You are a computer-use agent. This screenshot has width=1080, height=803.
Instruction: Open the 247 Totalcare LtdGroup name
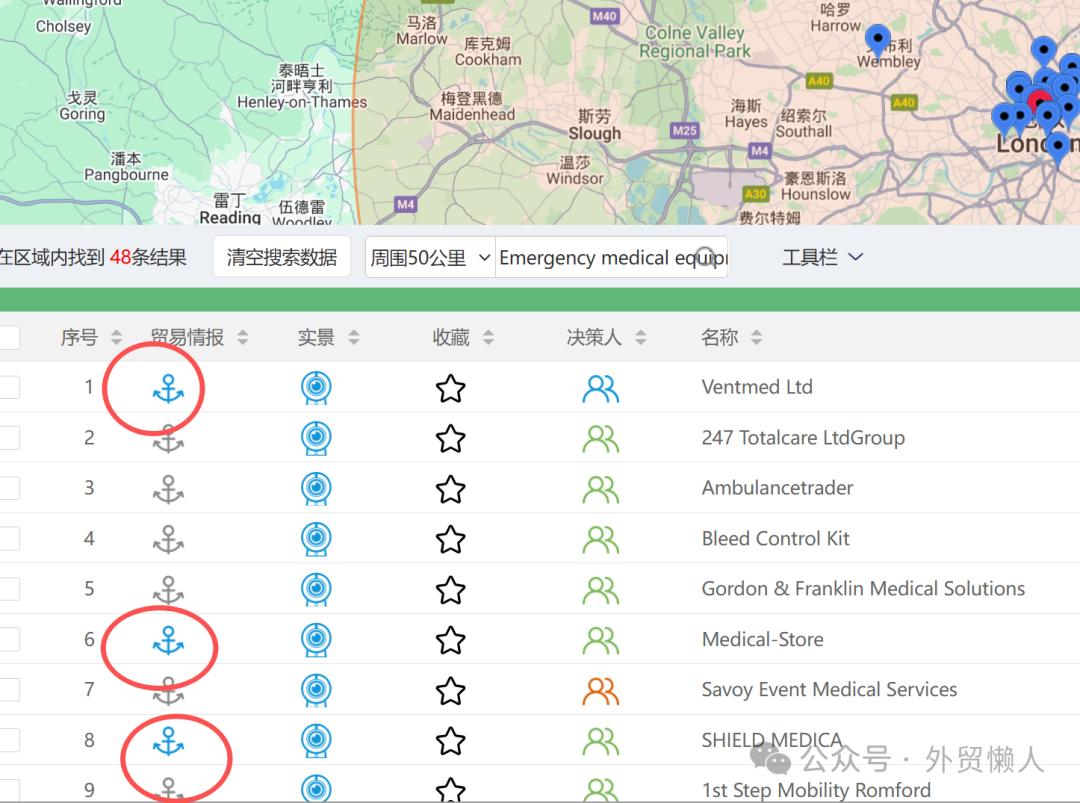coord(803,438)
